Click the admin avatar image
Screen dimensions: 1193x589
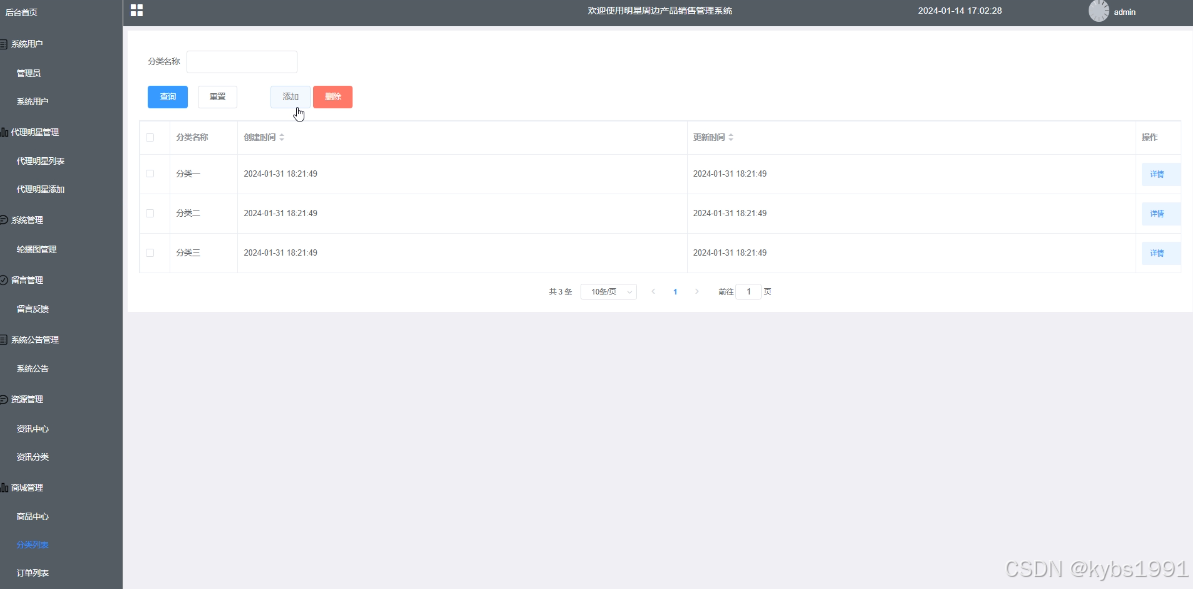click(x=1099, y=11)
